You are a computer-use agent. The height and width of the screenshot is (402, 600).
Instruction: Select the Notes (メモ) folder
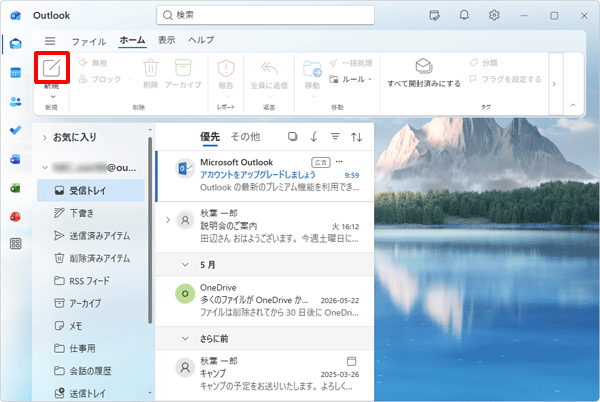click(x=91, y=326)
